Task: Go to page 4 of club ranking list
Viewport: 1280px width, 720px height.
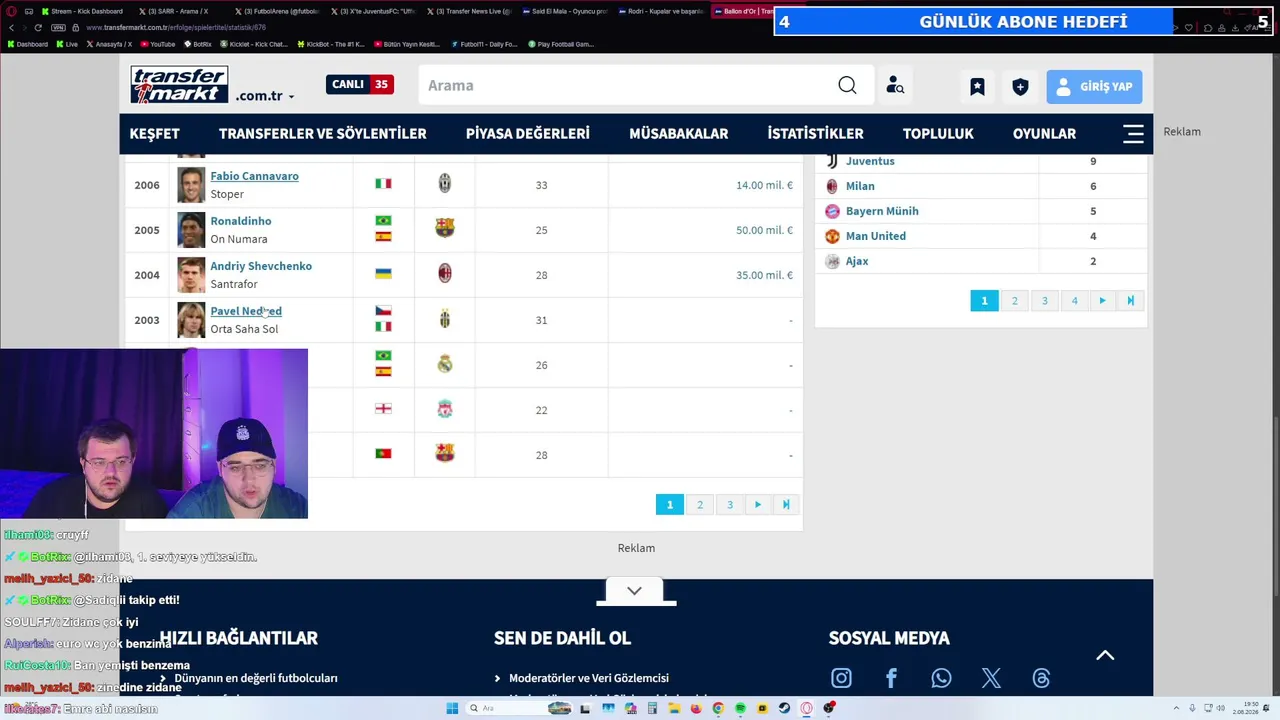Action: click(1075, 301)
